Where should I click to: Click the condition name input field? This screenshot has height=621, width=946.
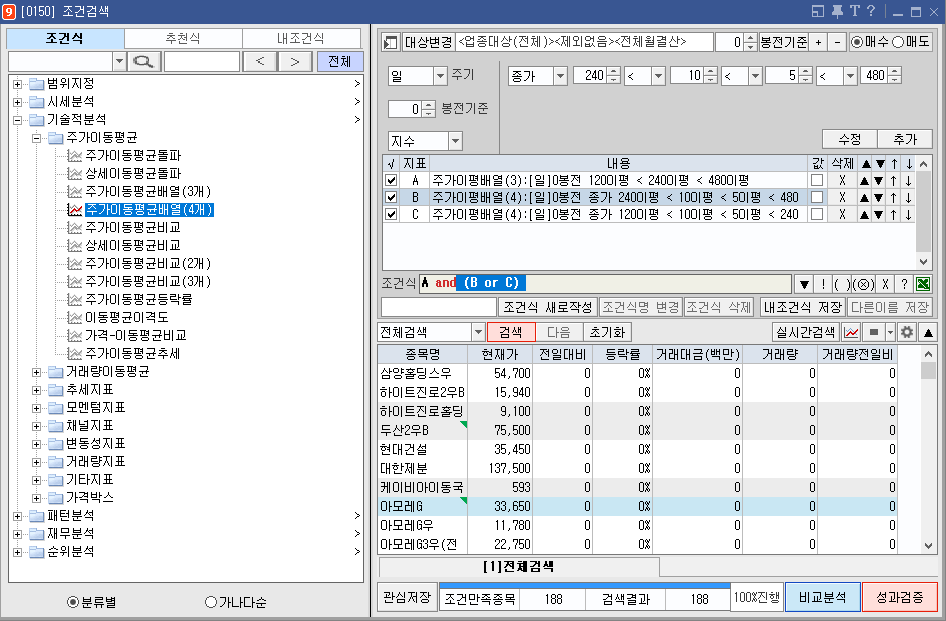tap(439, 307)
